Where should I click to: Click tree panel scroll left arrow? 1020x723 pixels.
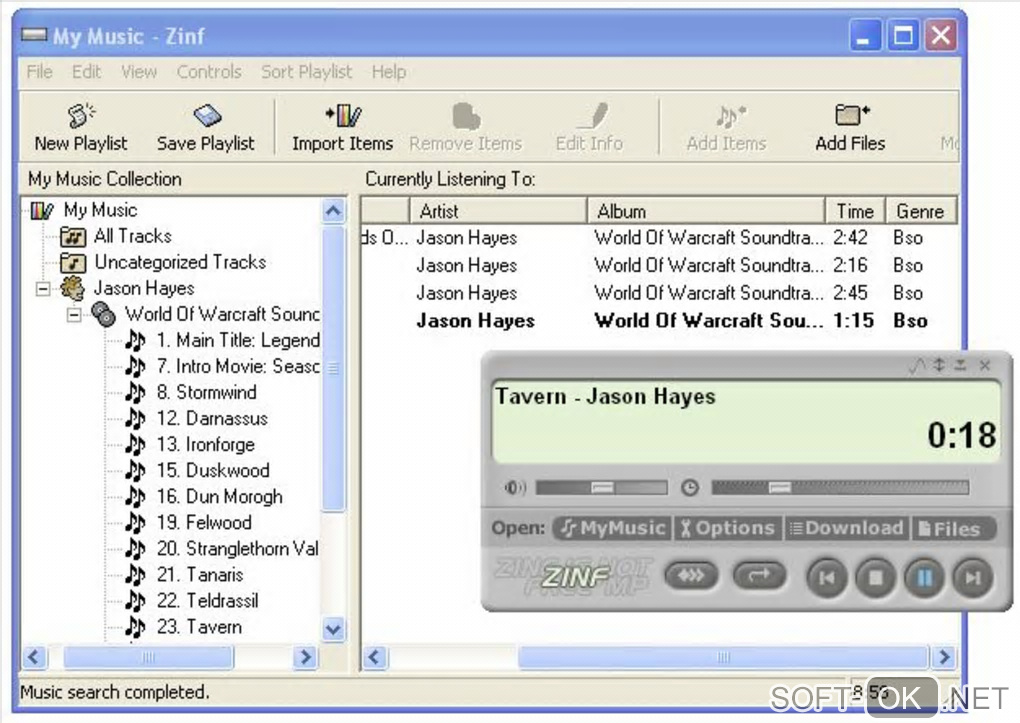34,657
